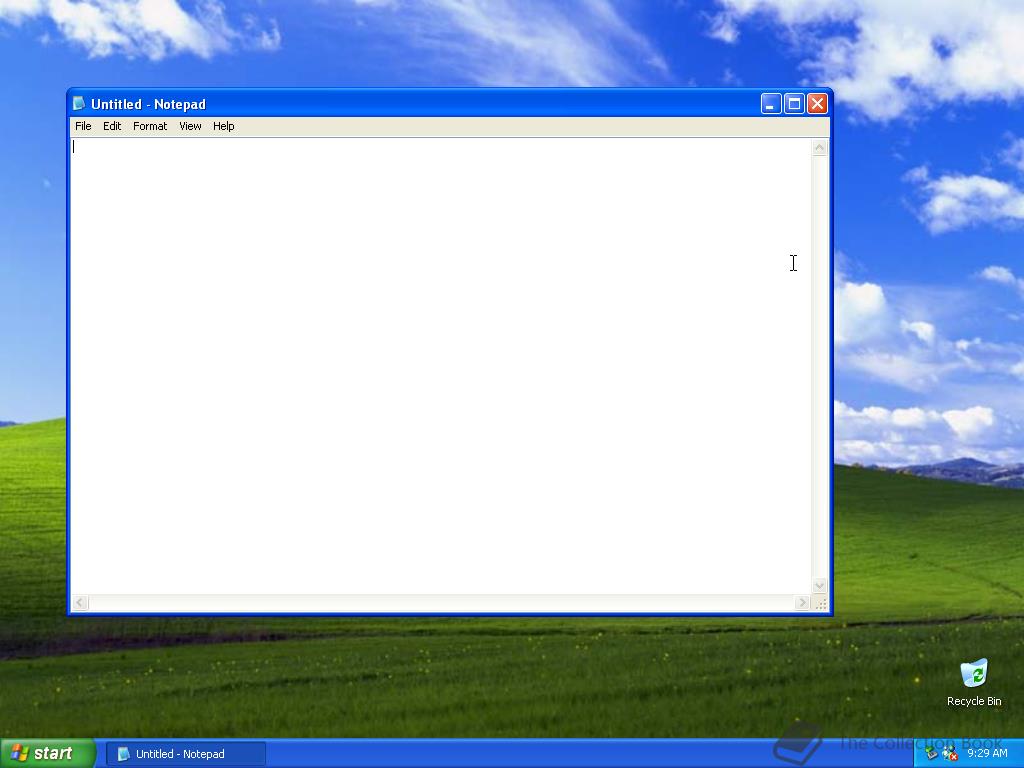This screenshot has height=768, width=1024.
Task: Click the horizontal scrollbar right arrow
Action: pos(803,603)
